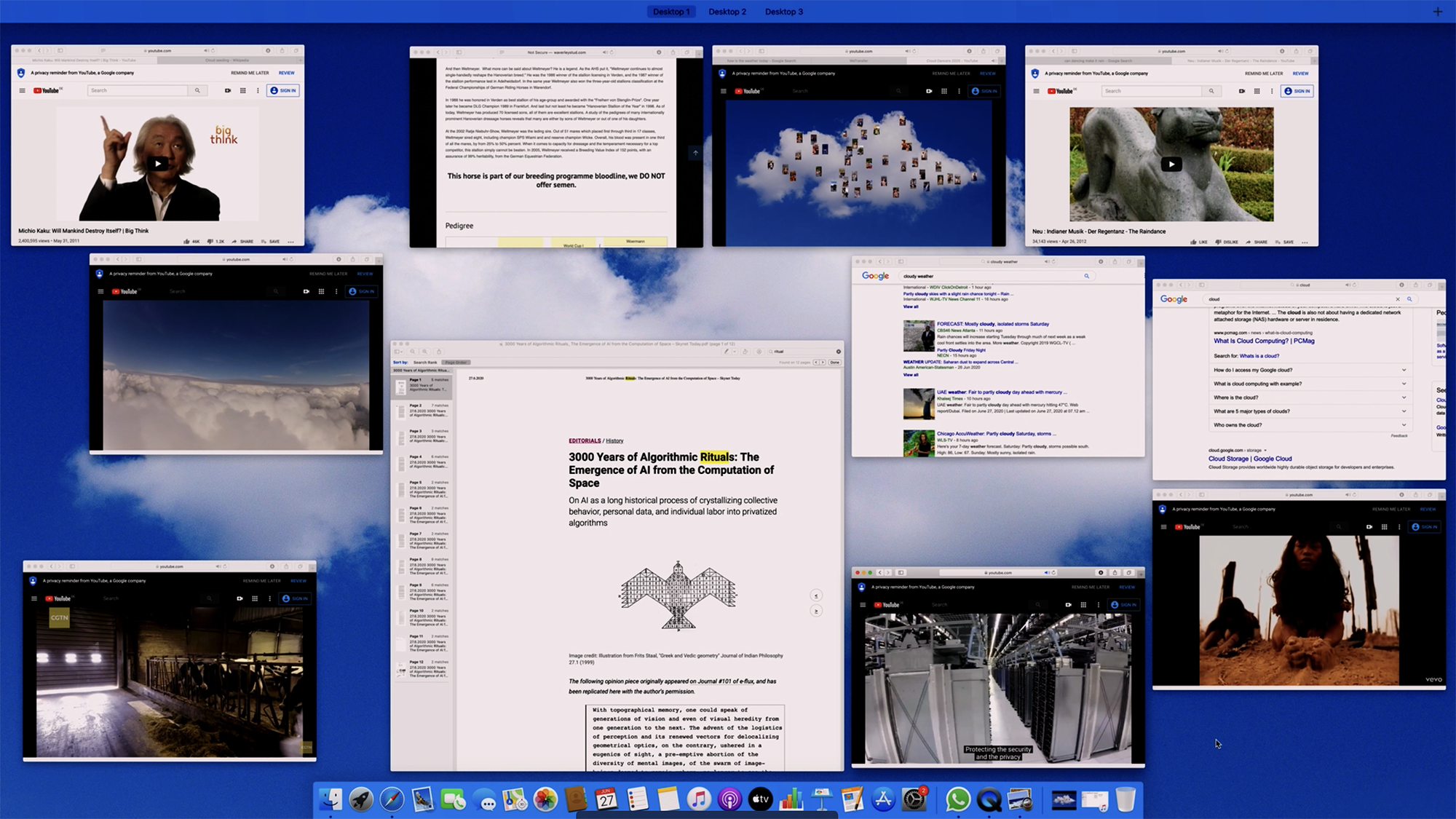The height and width of the screenshot is (819, 1456).
Task: Select data center YouTube window
Action: click(x=998, y=668)
